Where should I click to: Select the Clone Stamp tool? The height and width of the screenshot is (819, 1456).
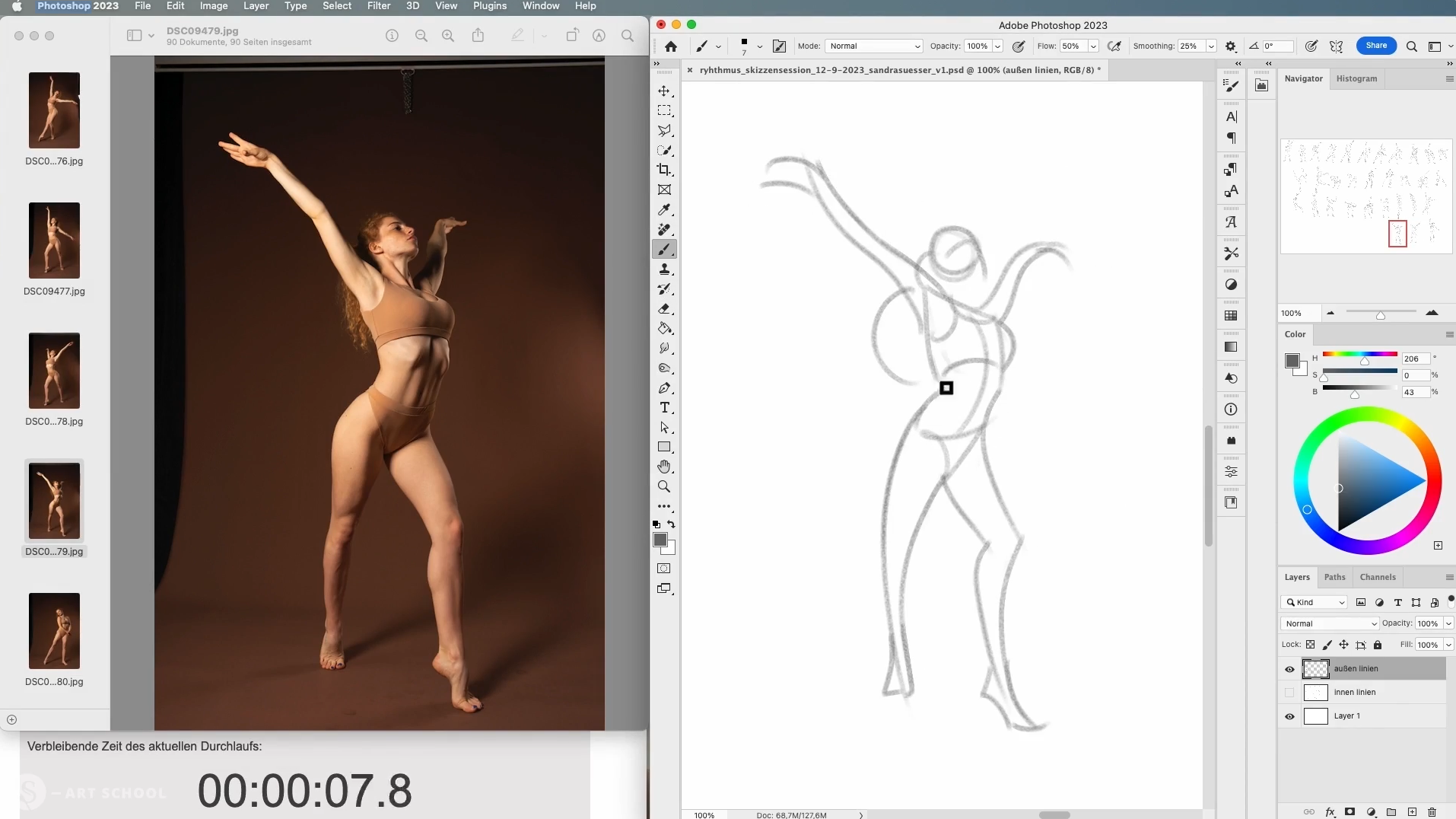664,269
